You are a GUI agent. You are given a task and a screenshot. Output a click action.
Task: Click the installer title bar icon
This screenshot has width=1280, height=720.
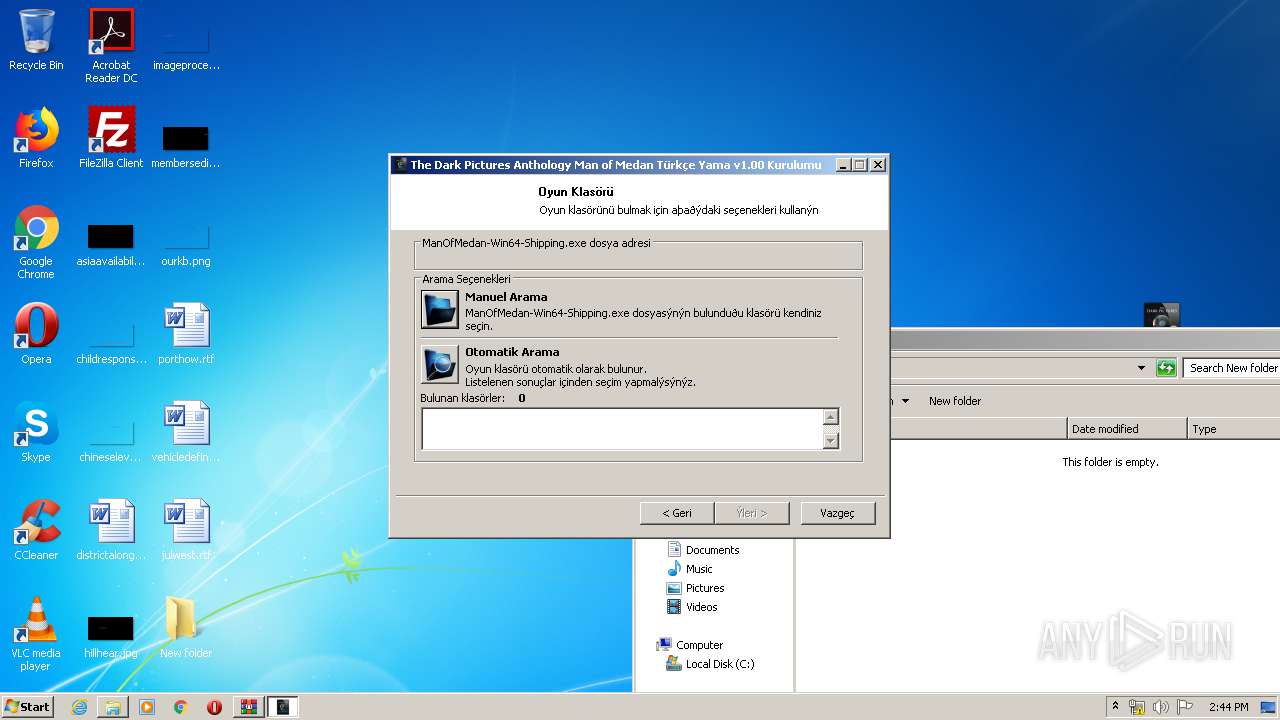coord(401,165)
